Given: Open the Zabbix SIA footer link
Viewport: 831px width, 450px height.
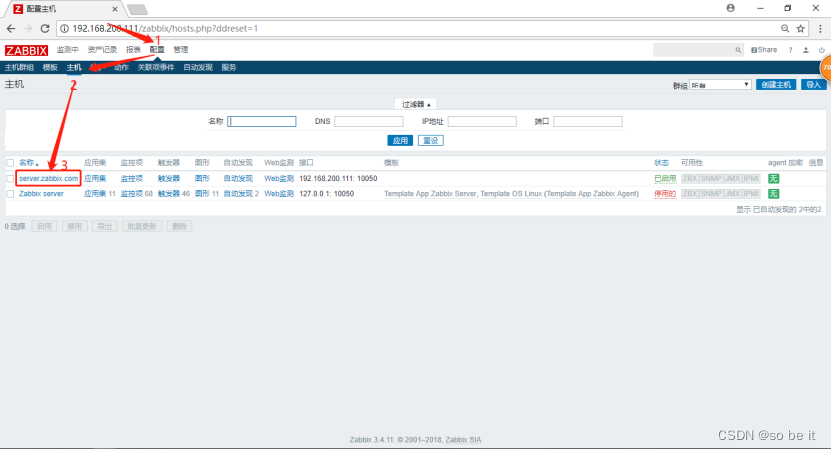Looking at the screenshot, I should pos(463,440).
